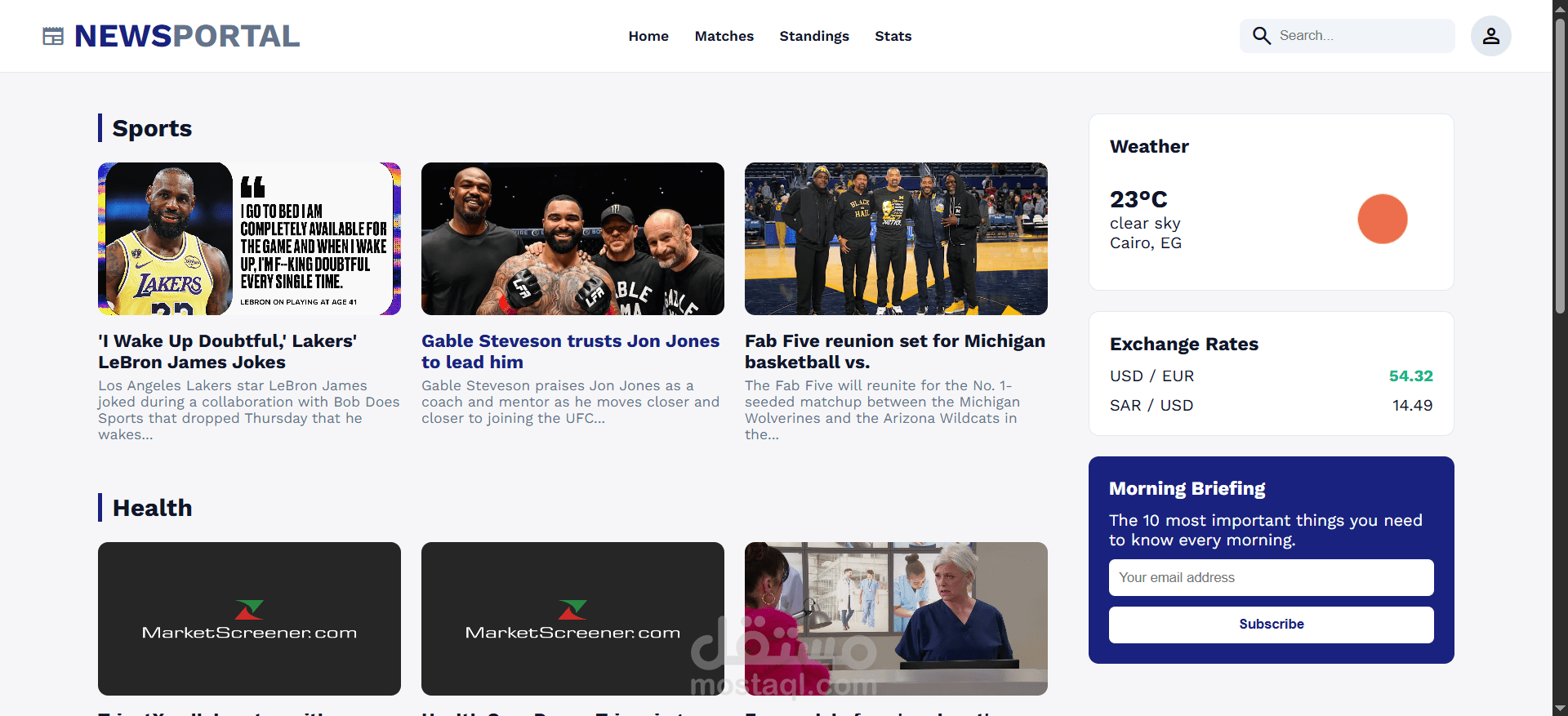Image resolution: width=1568 pixels, height=716 pixels.
Task: Click the 10 most important things description
Action: tap(1266, 530)
